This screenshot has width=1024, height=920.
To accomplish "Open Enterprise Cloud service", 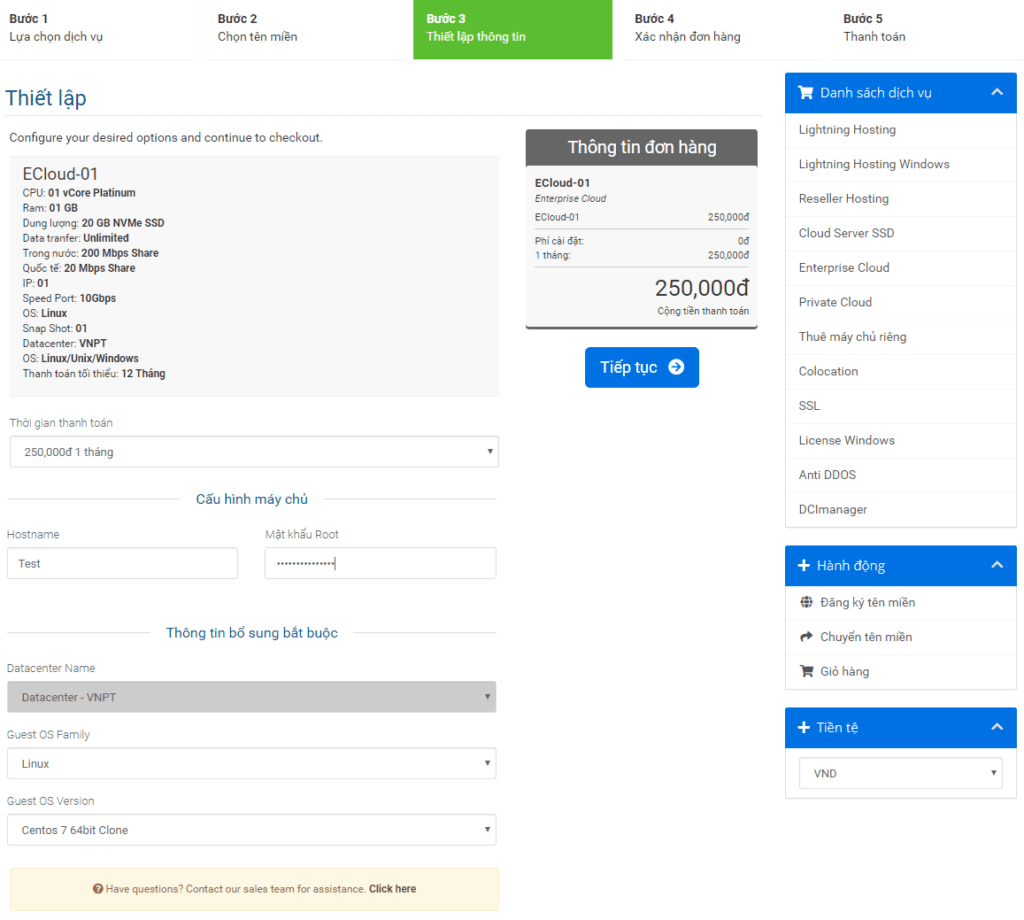I will pyautogui.click(x=901, y=268).
